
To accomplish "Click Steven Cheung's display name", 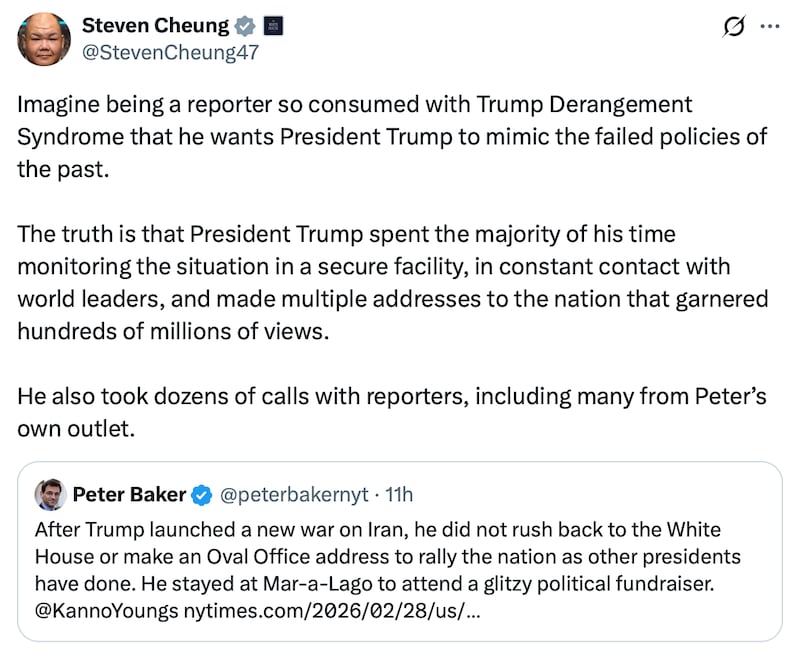I will pyautogui.click(x=157, y=26).
